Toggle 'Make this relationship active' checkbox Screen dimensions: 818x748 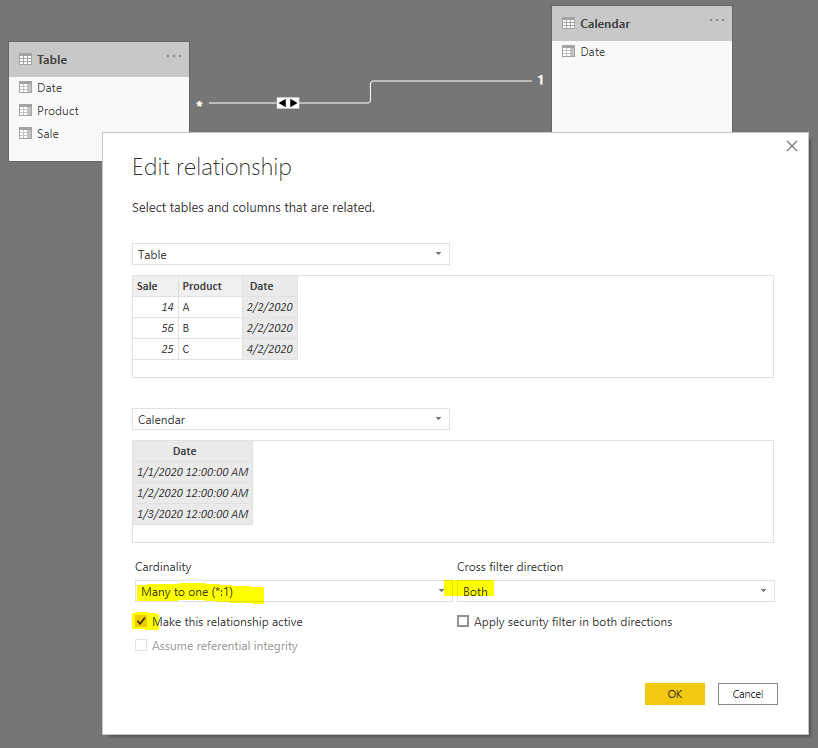pyautogui.click(x=141, y=621)
